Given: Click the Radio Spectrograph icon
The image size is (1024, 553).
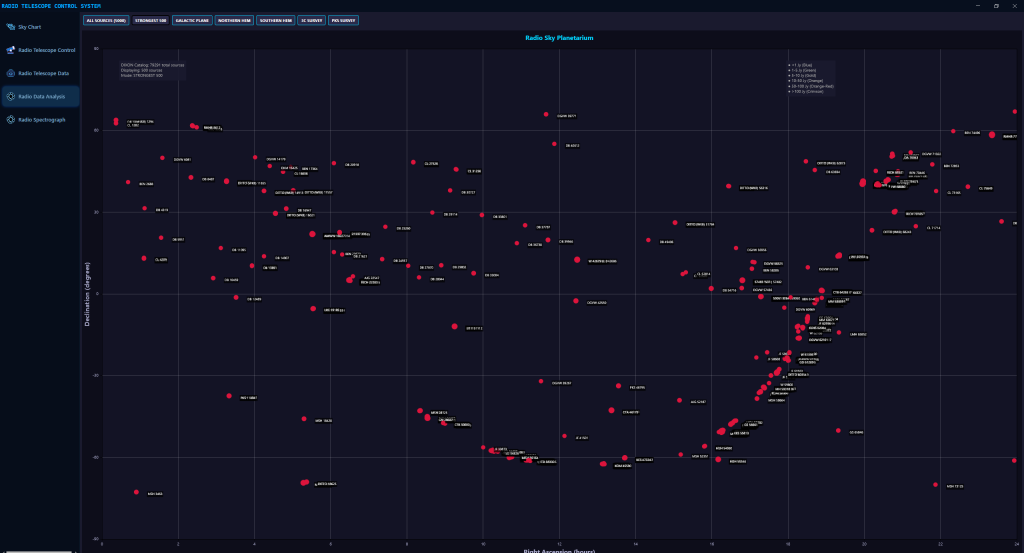Looking at the screenshot, I should pos(10,119).
